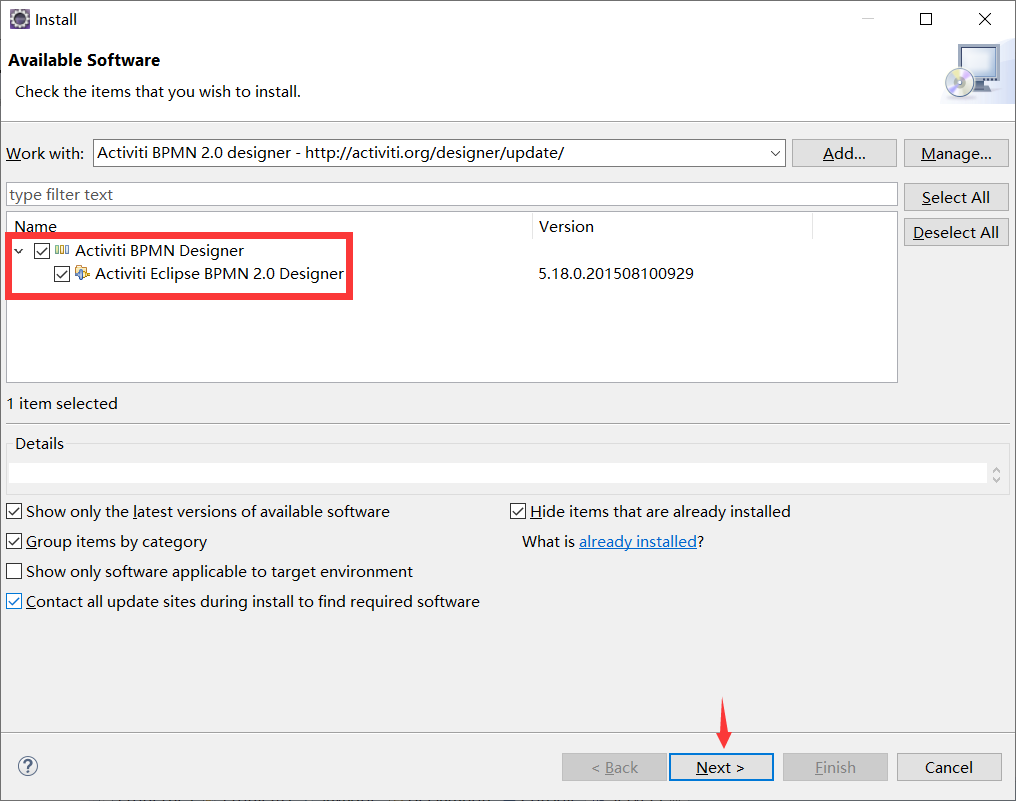Viewport: 1016px width, 801px height.
Task: Click the help question mark icon
Action: (x=28, y=766)
